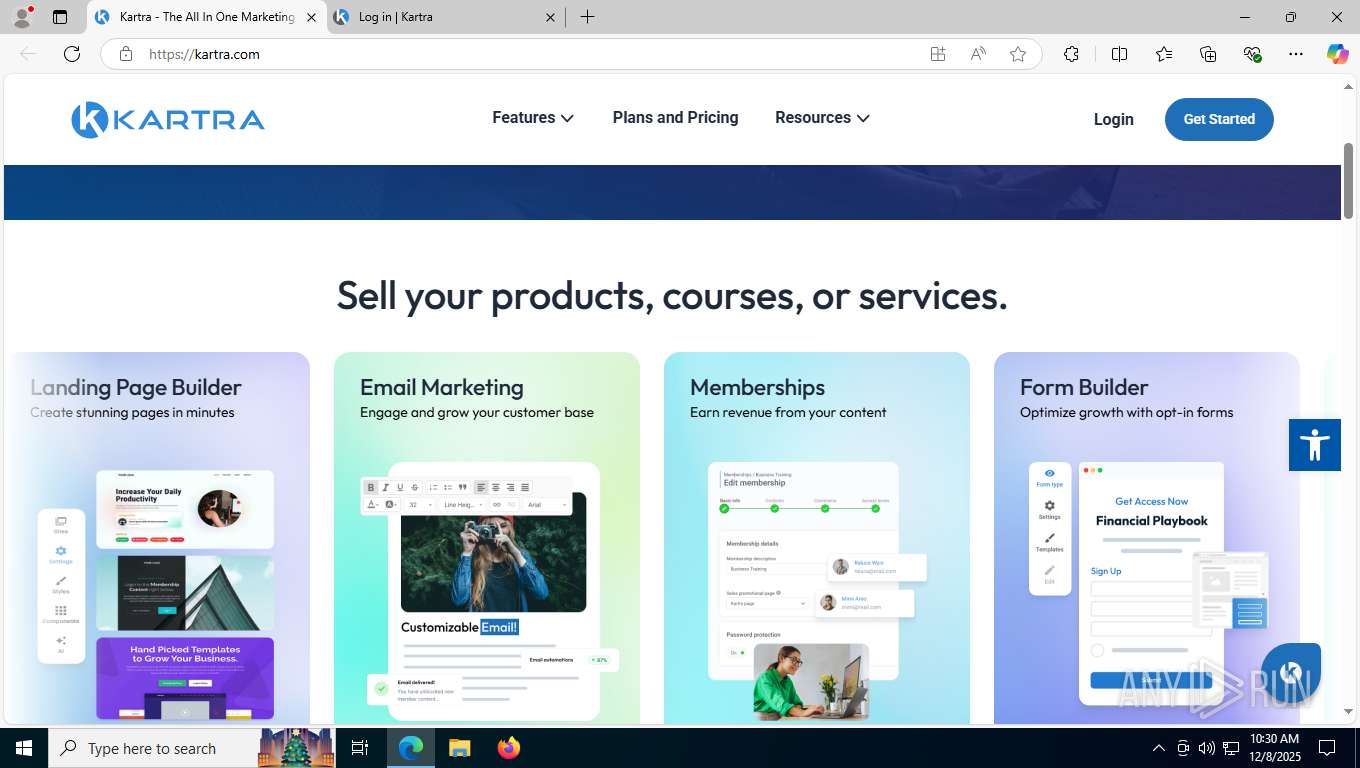Viewport: 1360px width, 768px height.
Task: Click the browser Refresh icon
Action: point(72,54)
